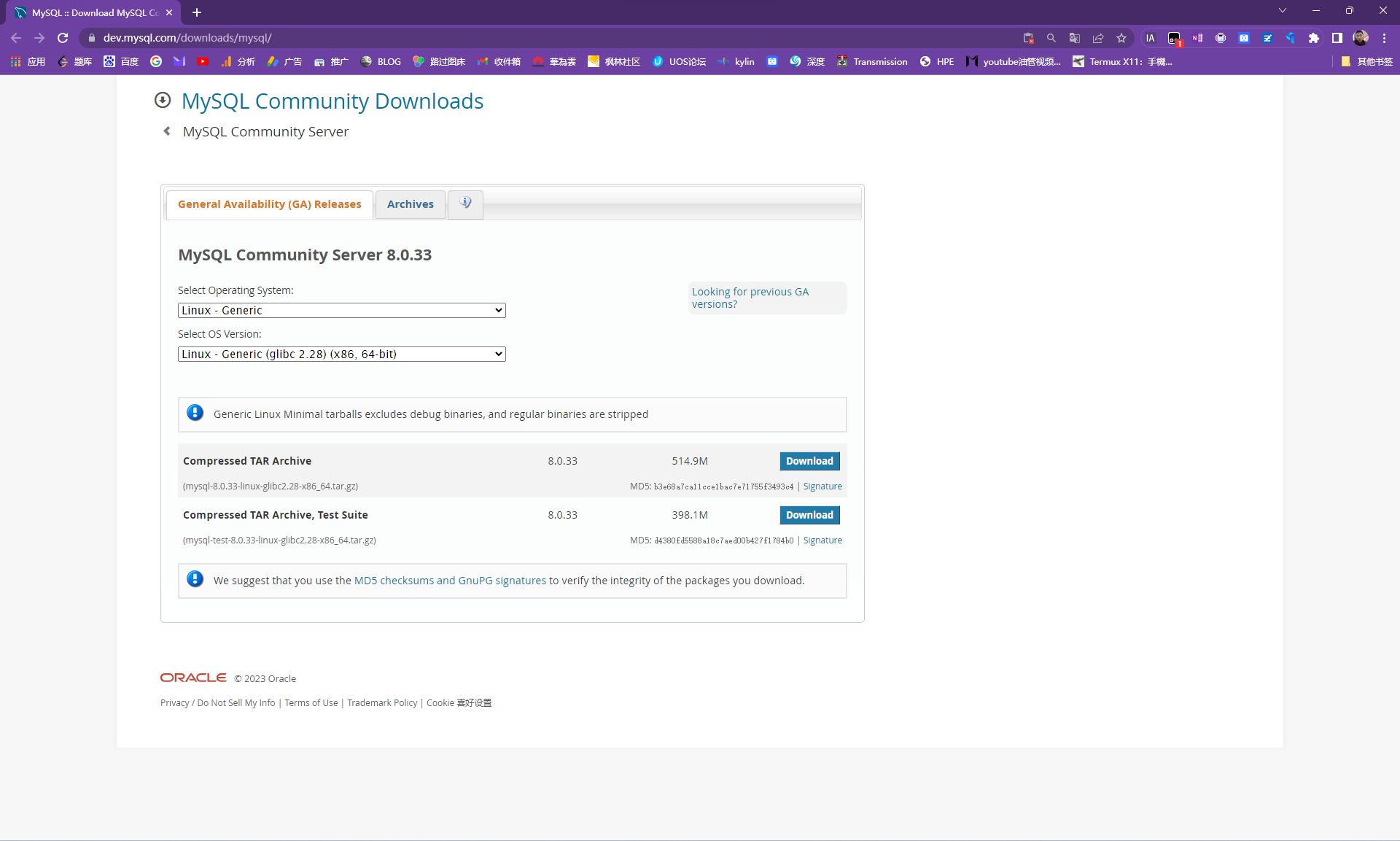Open the UOS论坛 bookmark
1400x841 pixels.
coord(679,61)
